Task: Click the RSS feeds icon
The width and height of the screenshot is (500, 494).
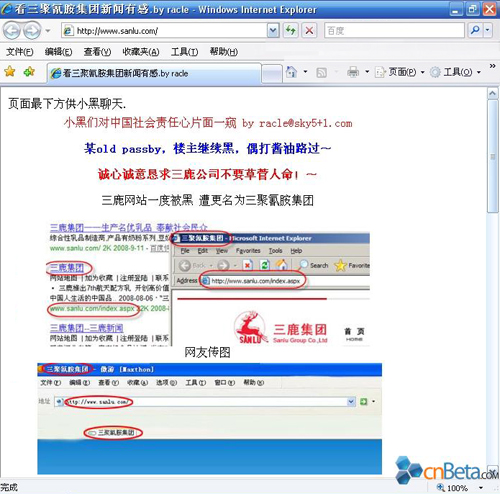Action: coord(321,72)
